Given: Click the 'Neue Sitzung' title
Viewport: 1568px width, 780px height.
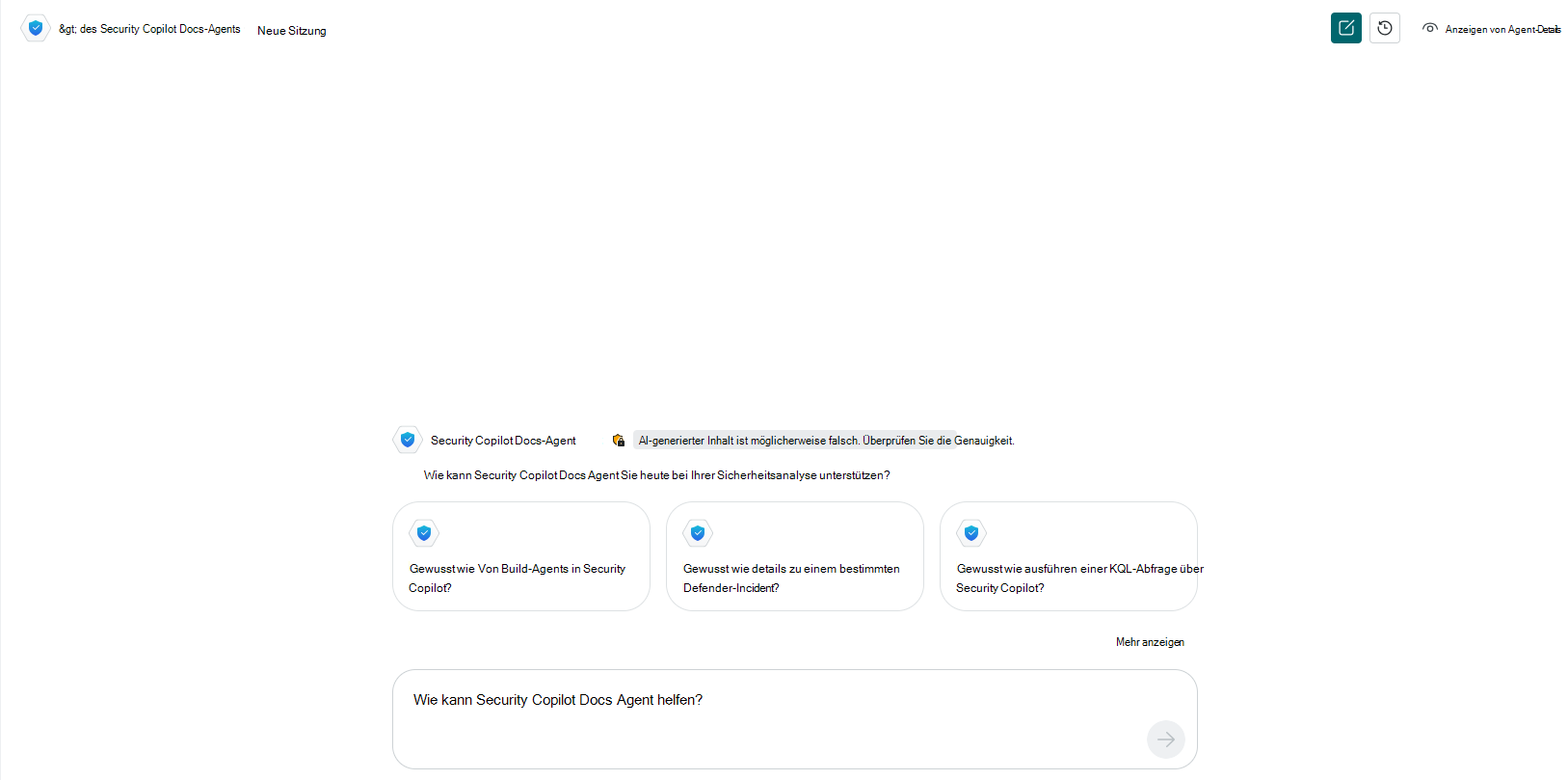Looking at the screenshot, I should click(x=292, y=31).
